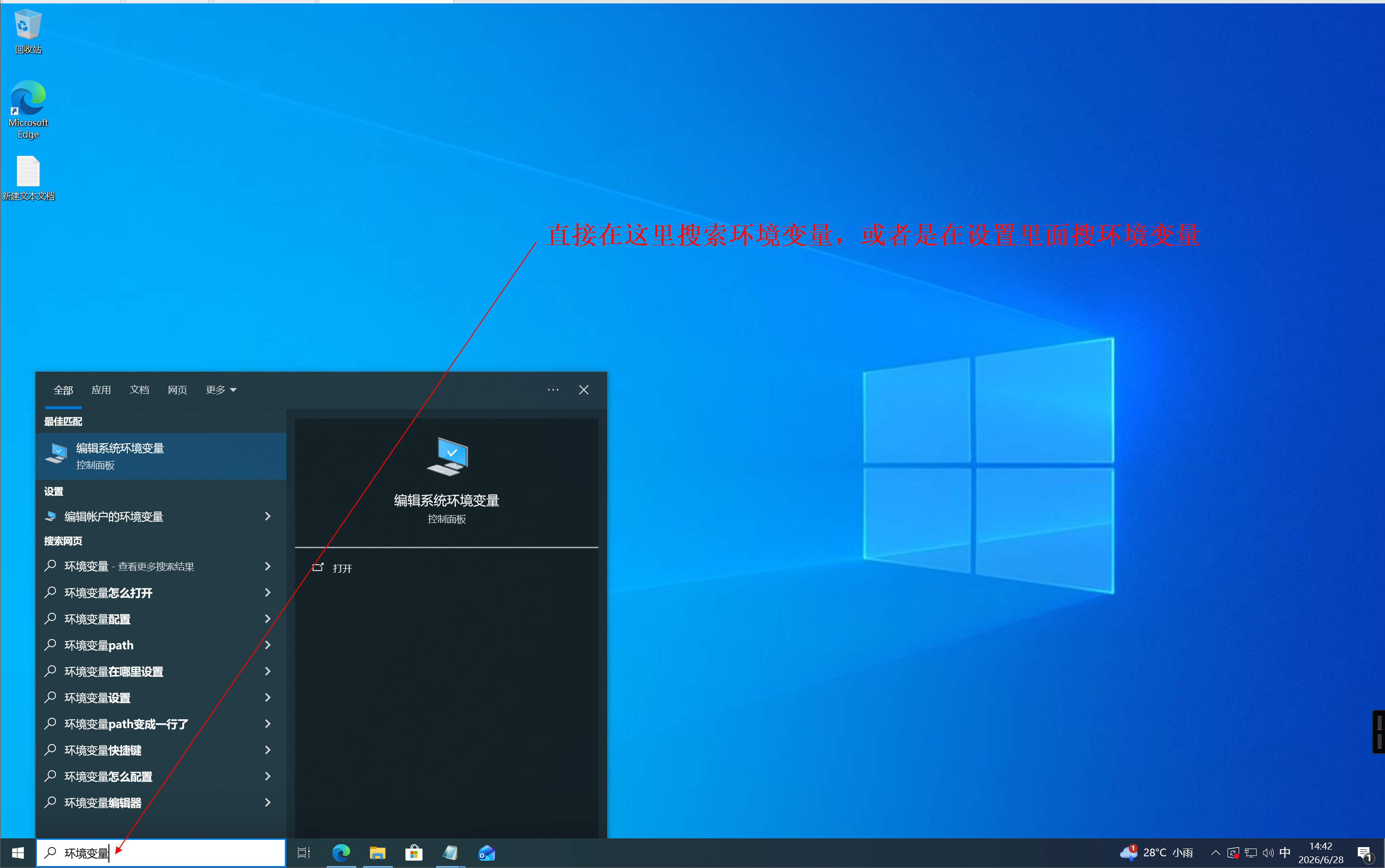Open Microsoft Store from the taskbar
The height and width of the screenshot is (868, 1385).
tap(413, 853)
